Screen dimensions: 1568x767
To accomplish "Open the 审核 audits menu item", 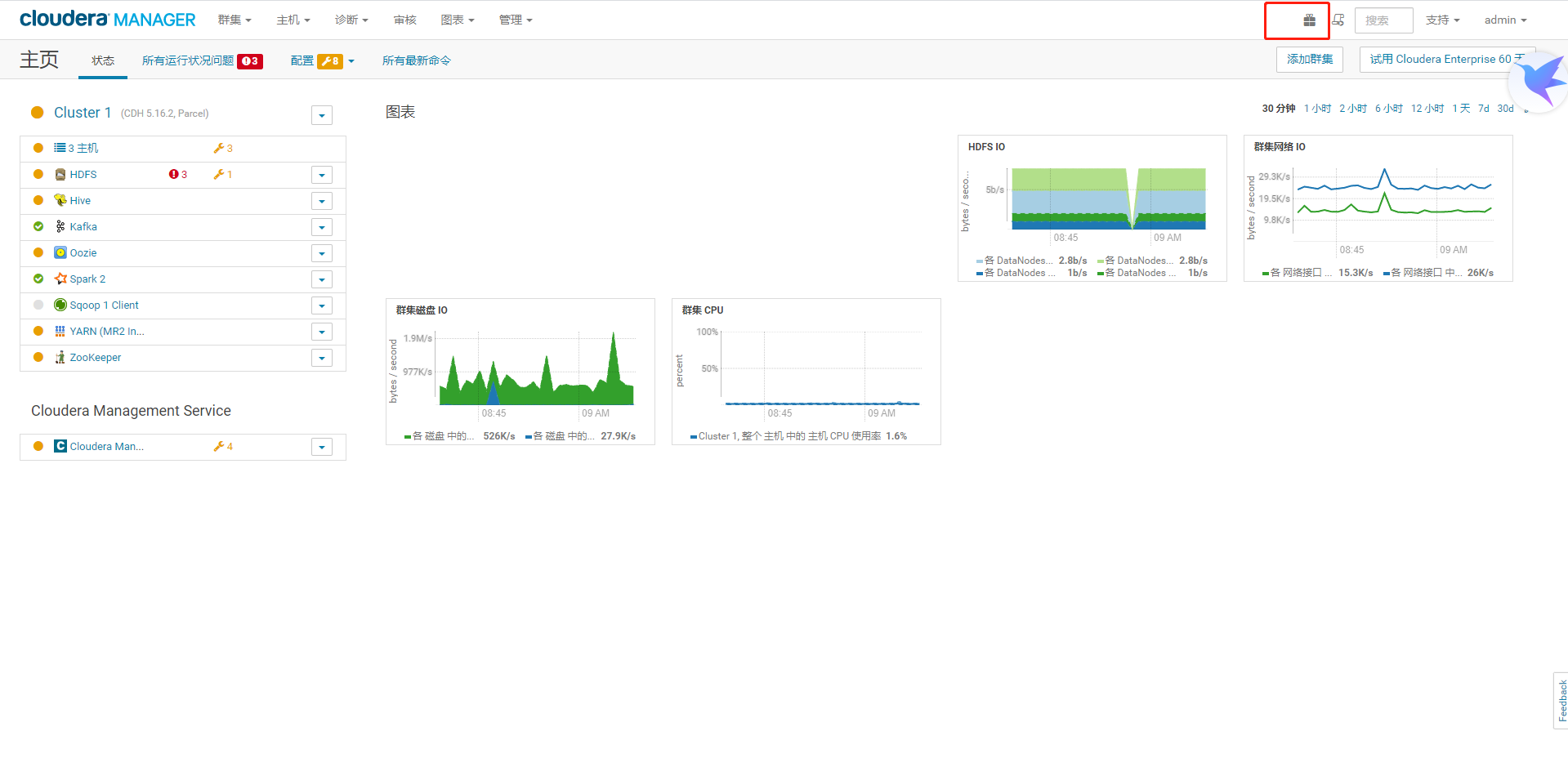I will [404, 20].
